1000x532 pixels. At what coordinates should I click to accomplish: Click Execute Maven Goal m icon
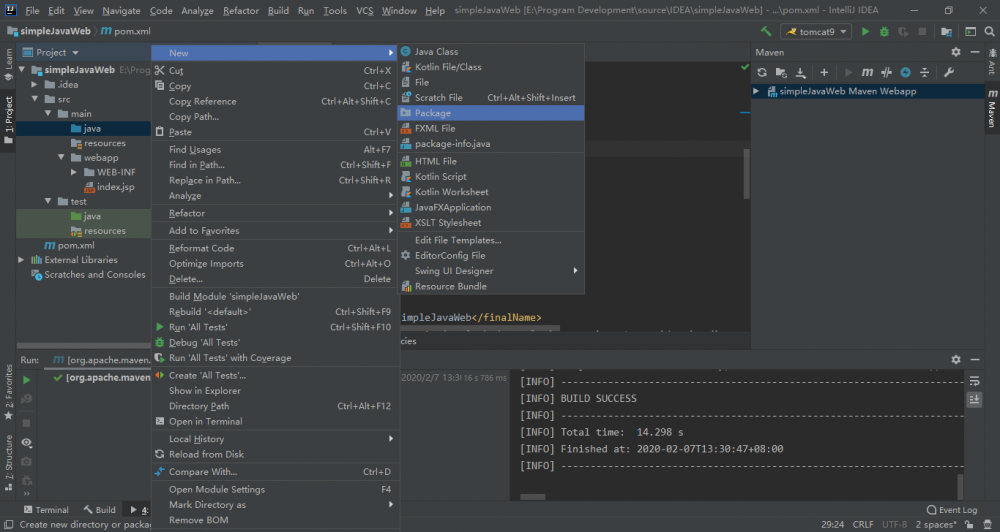pyautogui.click(x=867, y=73)
